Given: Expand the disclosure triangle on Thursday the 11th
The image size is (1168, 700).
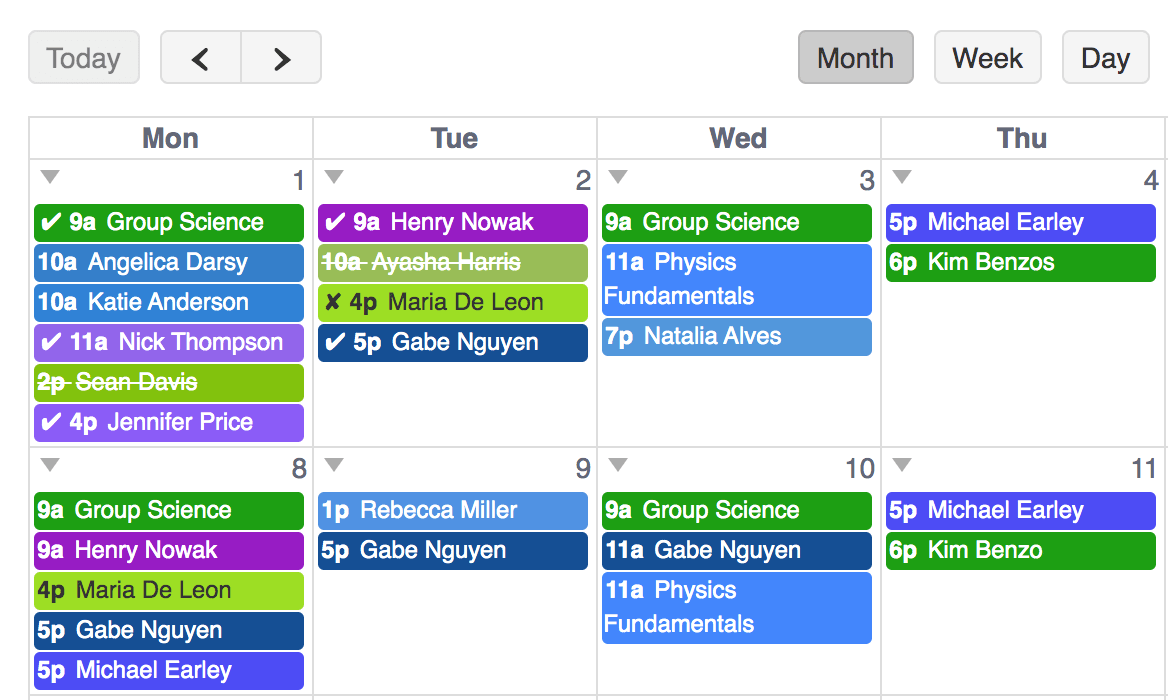Looking at the screenshot, I should [x=900, y=463].
